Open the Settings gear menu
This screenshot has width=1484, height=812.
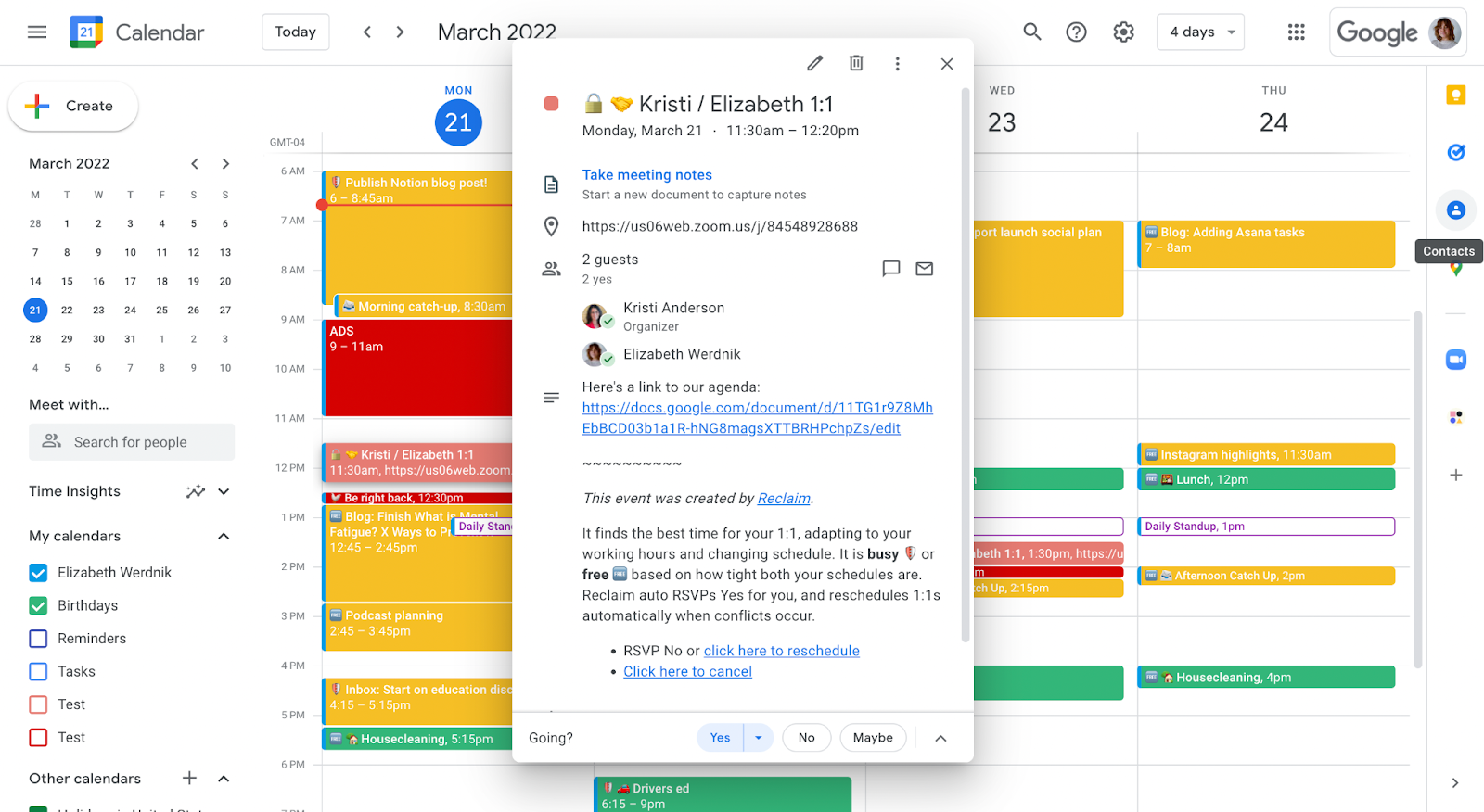(x=1123, y=32)
